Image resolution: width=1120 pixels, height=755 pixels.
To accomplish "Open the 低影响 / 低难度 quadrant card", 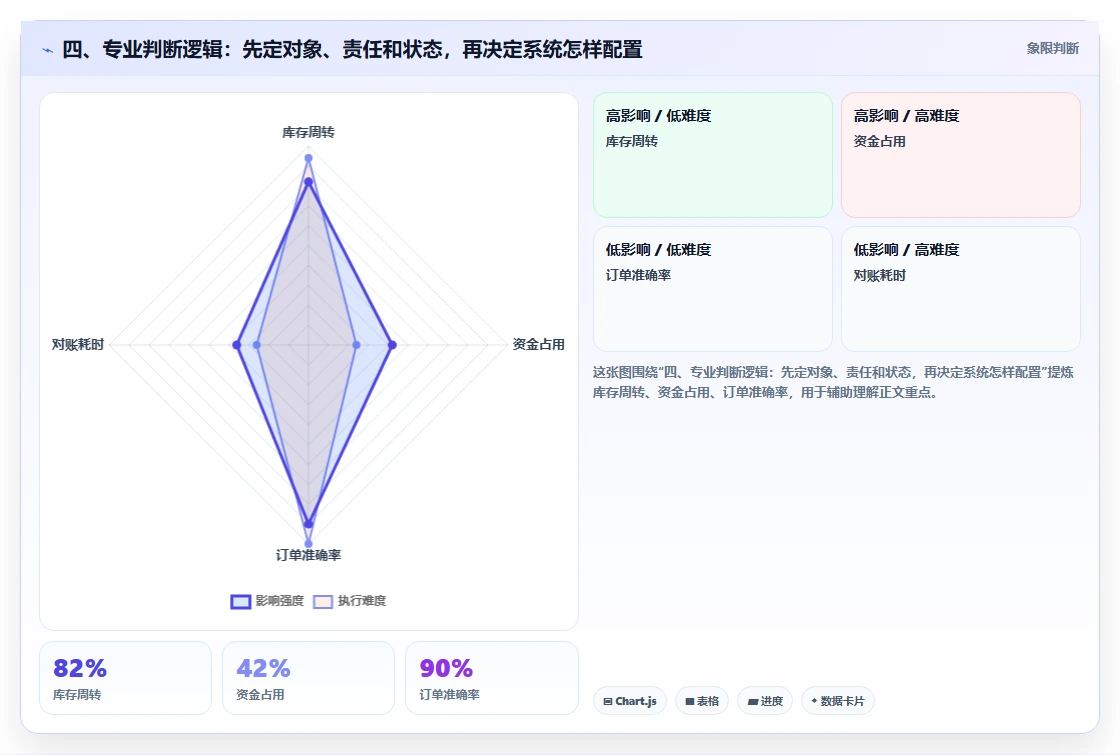I will pyautogui.click(x=713, y=289).
